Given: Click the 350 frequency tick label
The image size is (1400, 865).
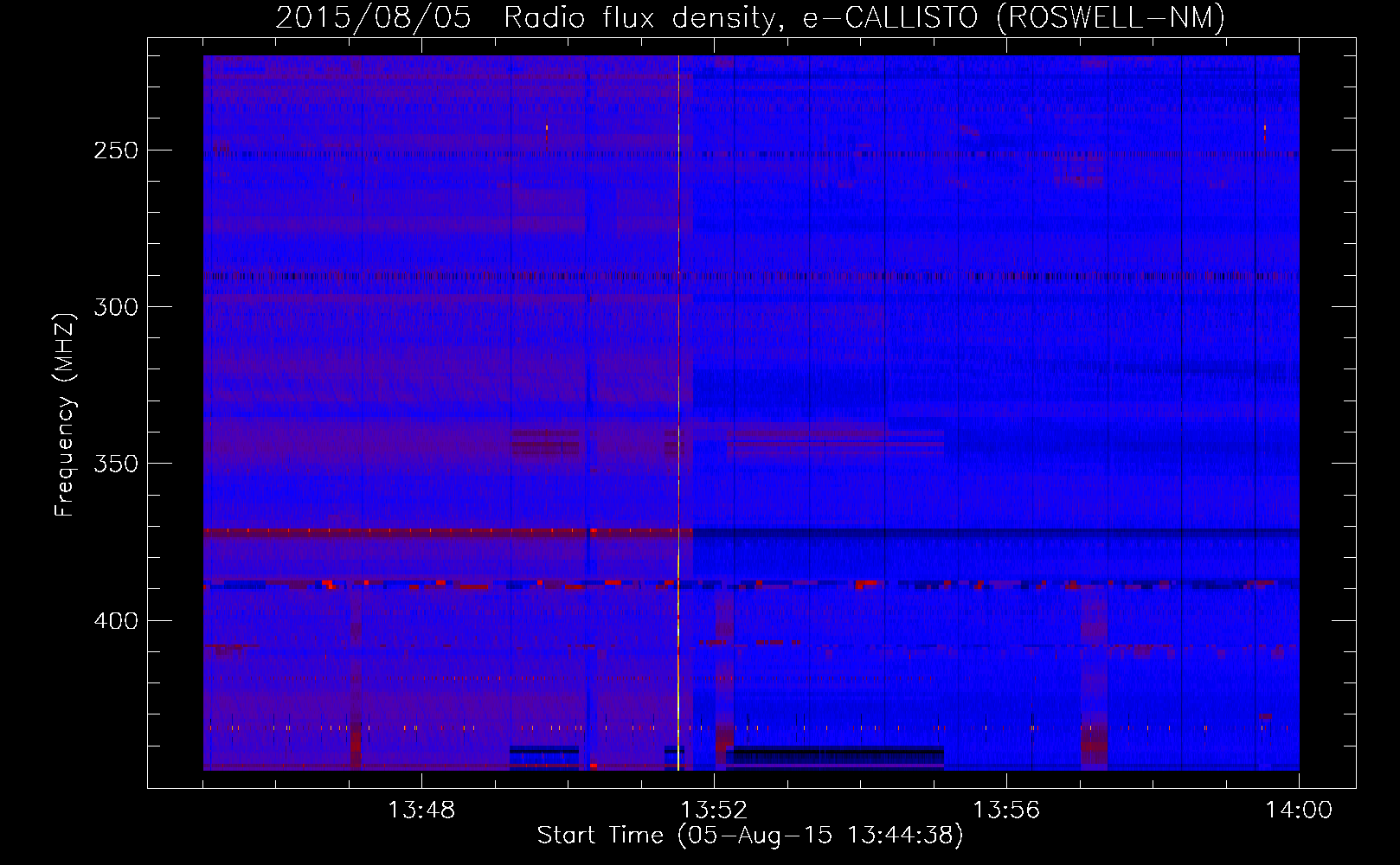Looking at the screenshot, I should pos(116,464).
